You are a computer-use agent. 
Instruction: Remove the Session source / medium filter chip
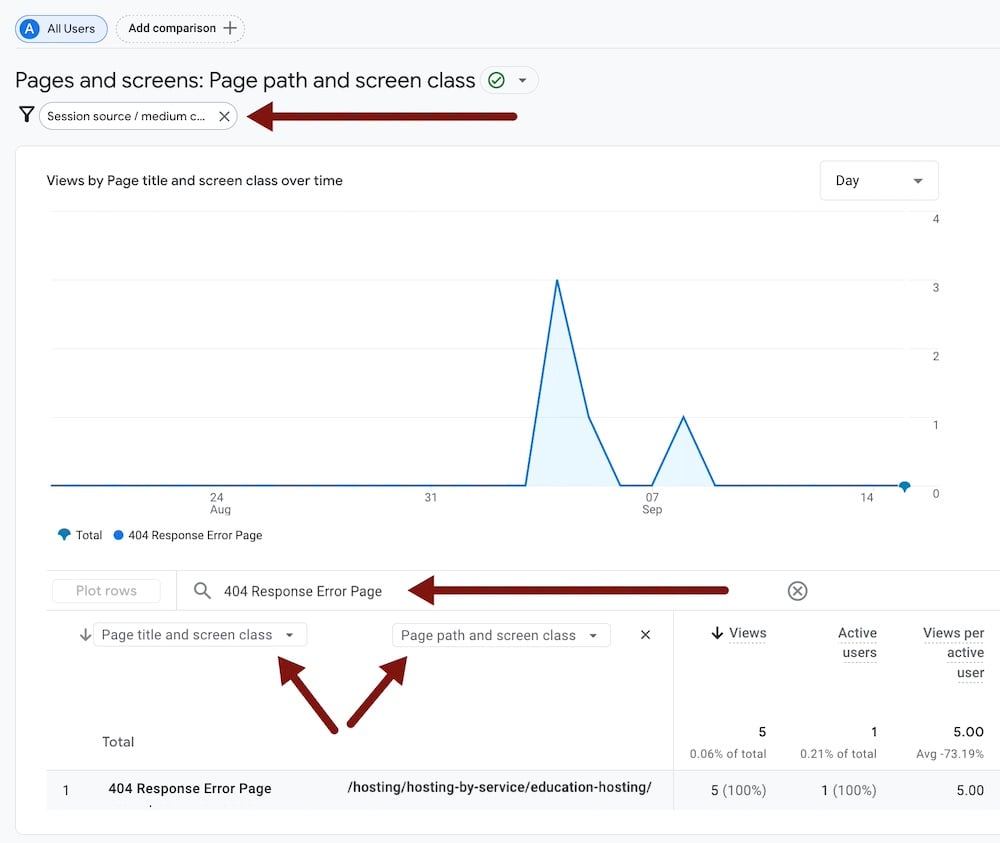224,116
